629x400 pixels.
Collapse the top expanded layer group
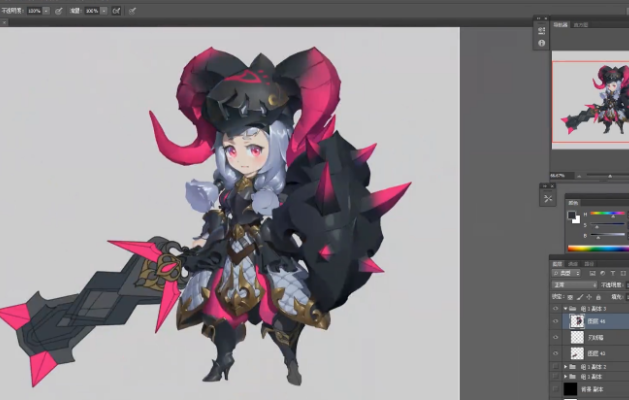566,309
